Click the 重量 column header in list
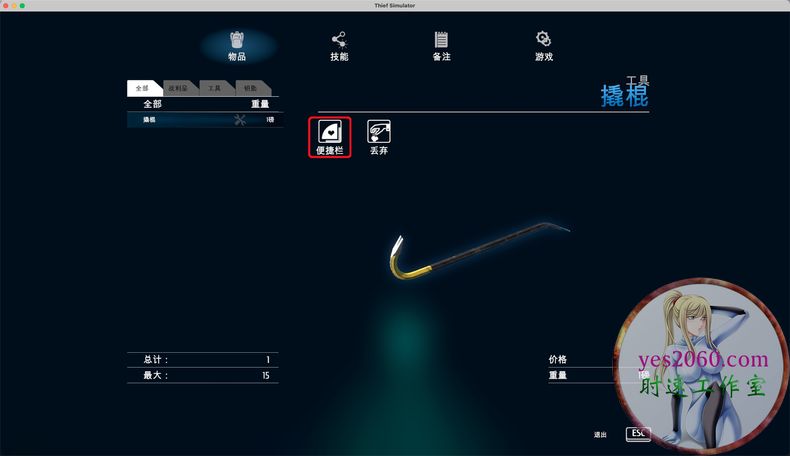Screen dimensions: 790x456 click(259, 104)
